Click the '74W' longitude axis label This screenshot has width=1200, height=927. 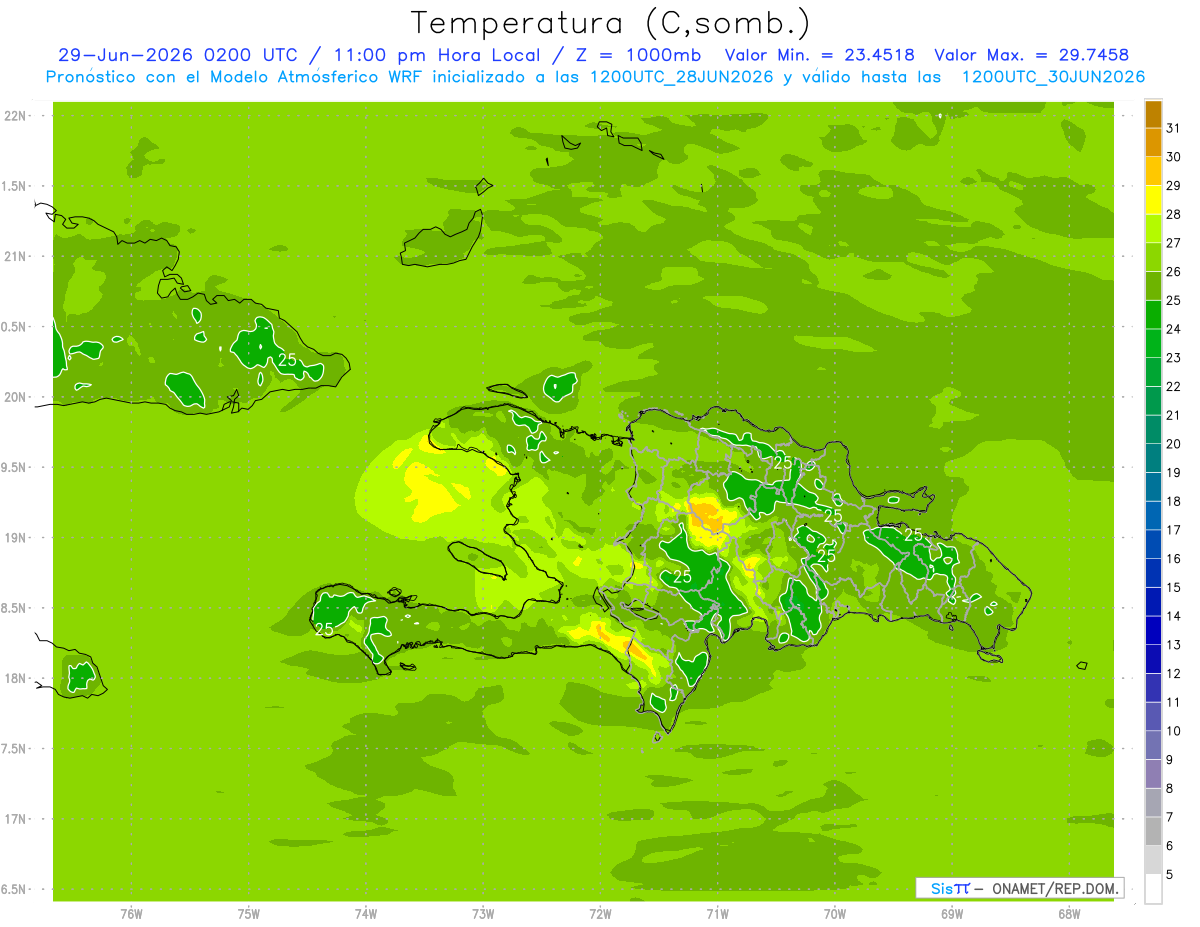coord(366,913)
